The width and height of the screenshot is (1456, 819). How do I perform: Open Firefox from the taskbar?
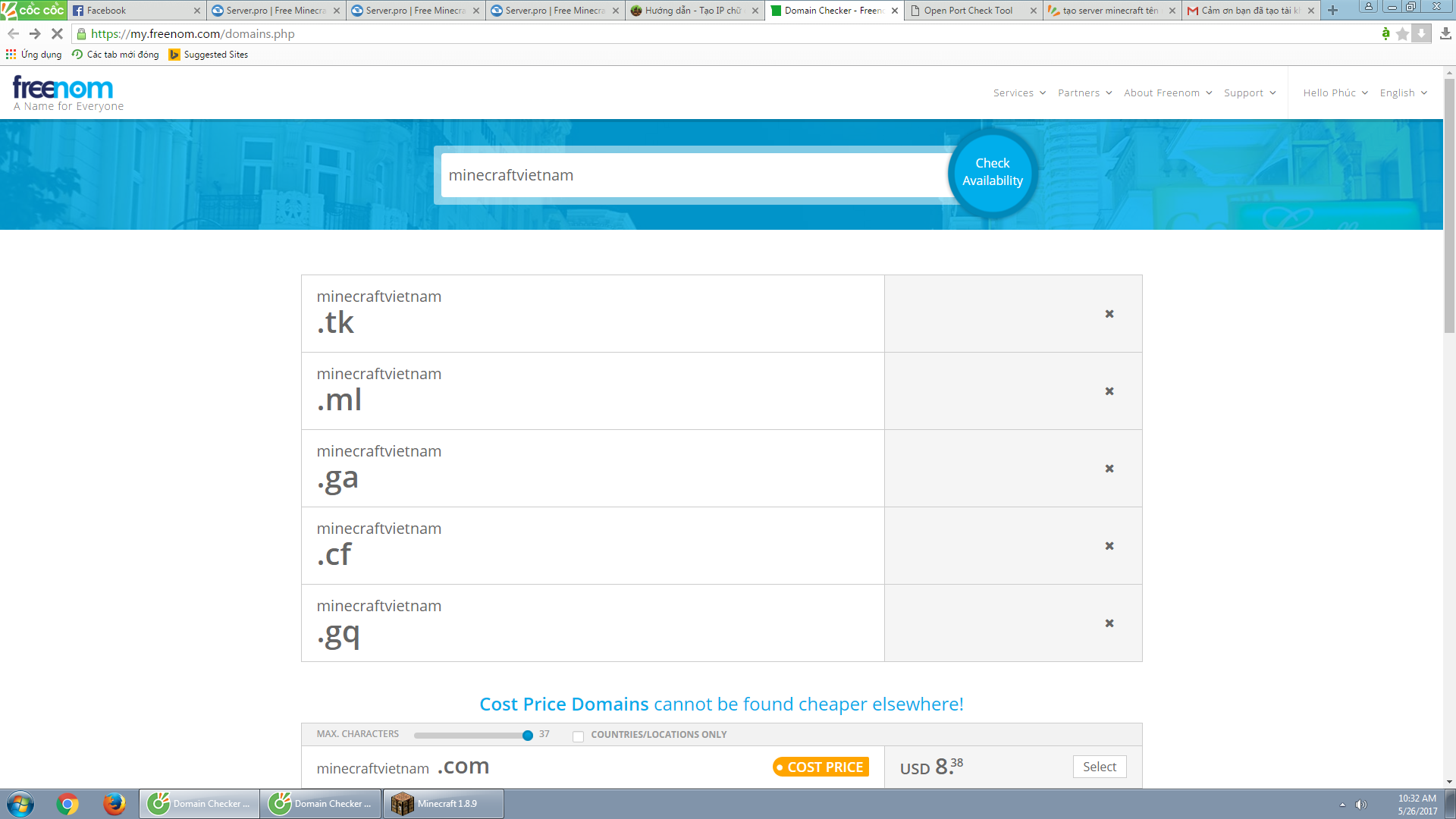(x=115, y=804)
